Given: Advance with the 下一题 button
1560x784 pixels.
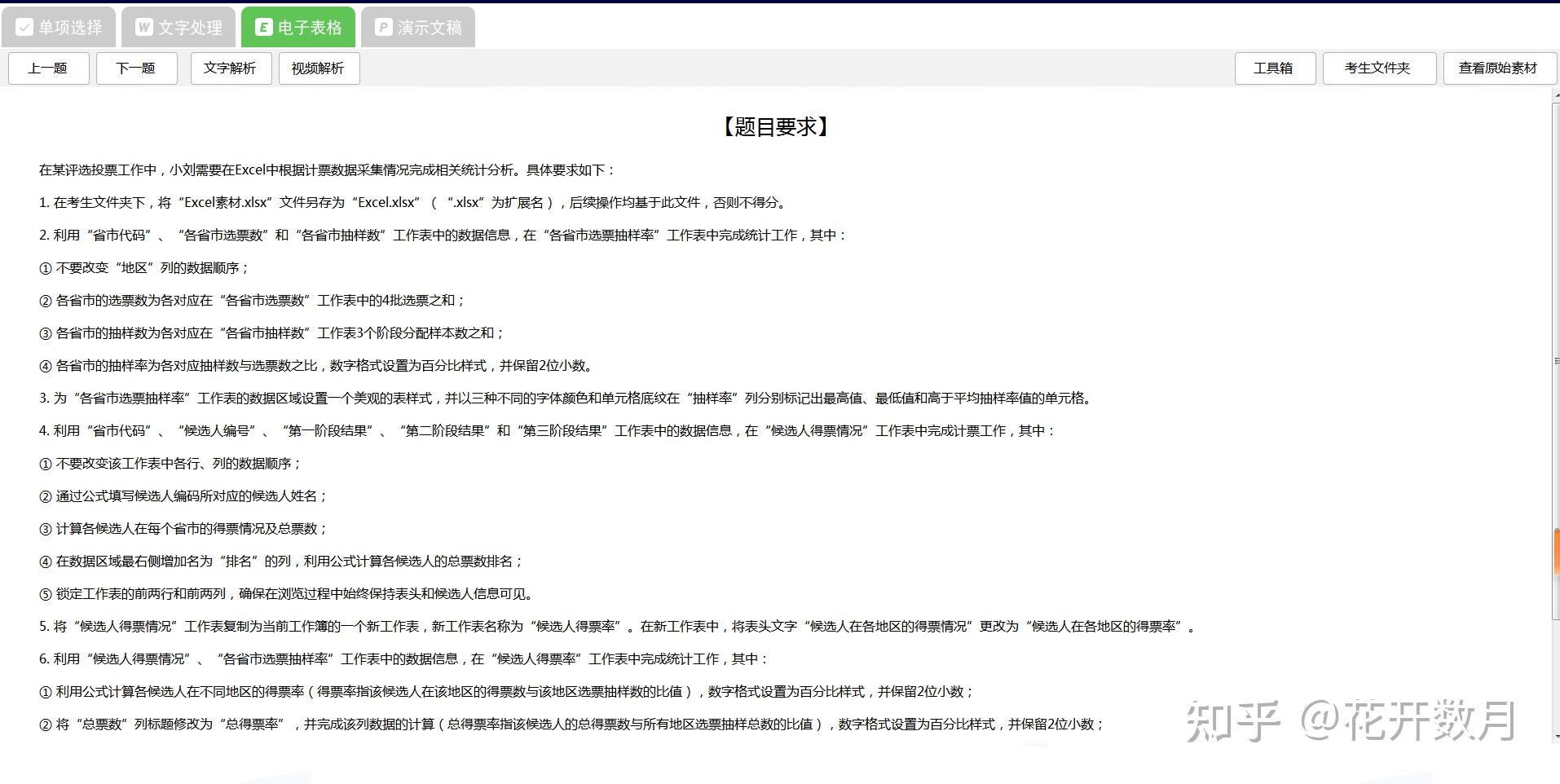Looking at the screenshot, I should 137,68.
